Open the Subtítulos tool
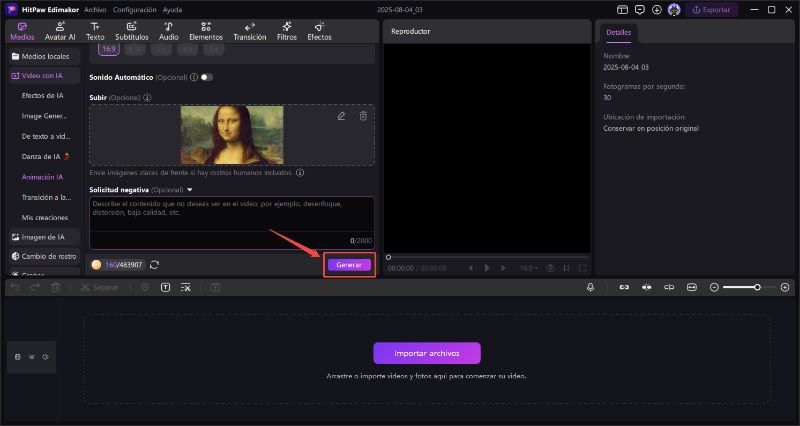 pos(132,31)
